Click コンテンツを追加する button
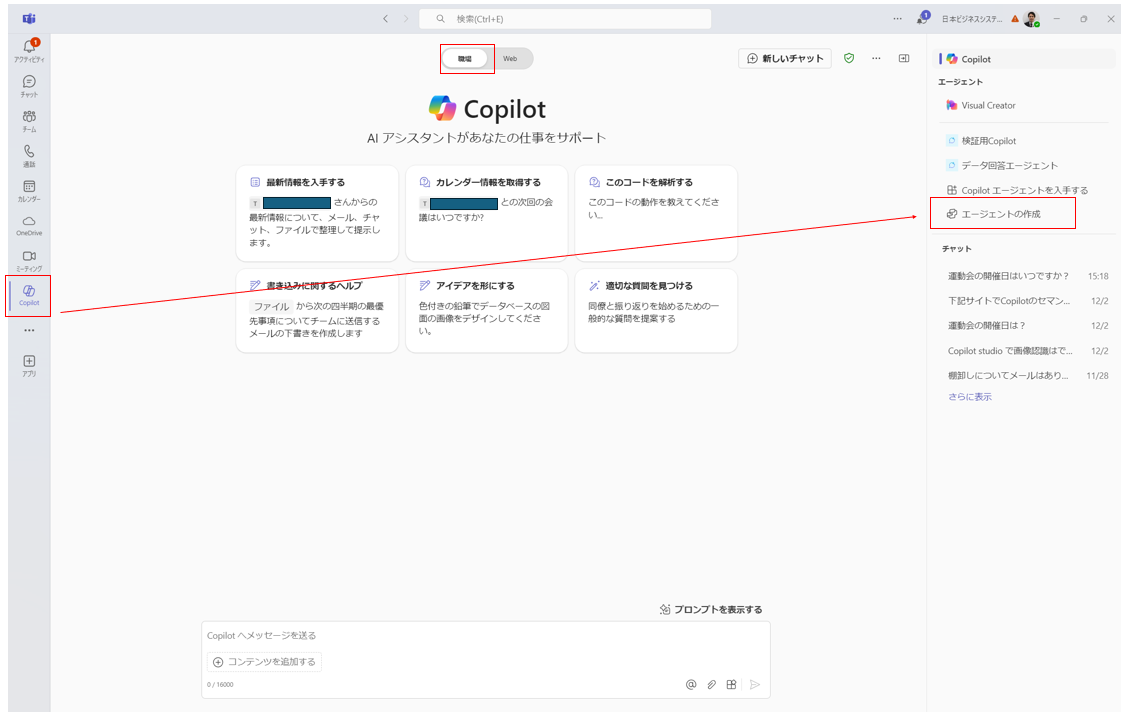Screen dimensions: 1127x722 [264, 662]
